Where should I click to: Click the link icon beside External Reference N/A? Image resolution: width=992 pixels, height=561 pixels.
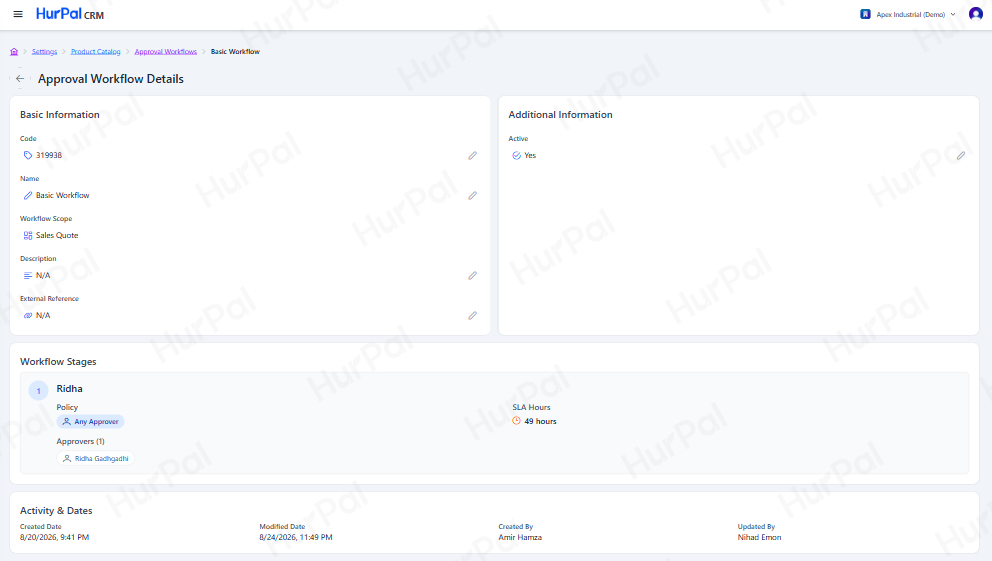[x=28, y=315]
